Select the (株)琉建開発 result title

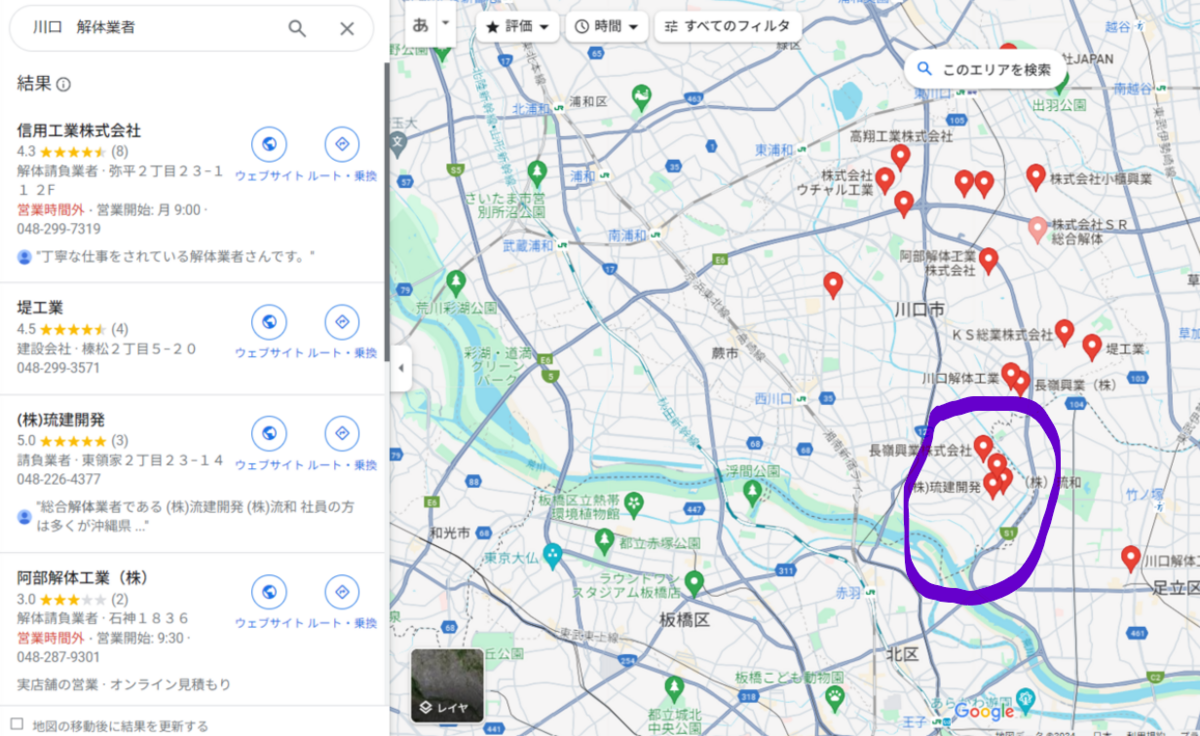click(x=61, y=419)
